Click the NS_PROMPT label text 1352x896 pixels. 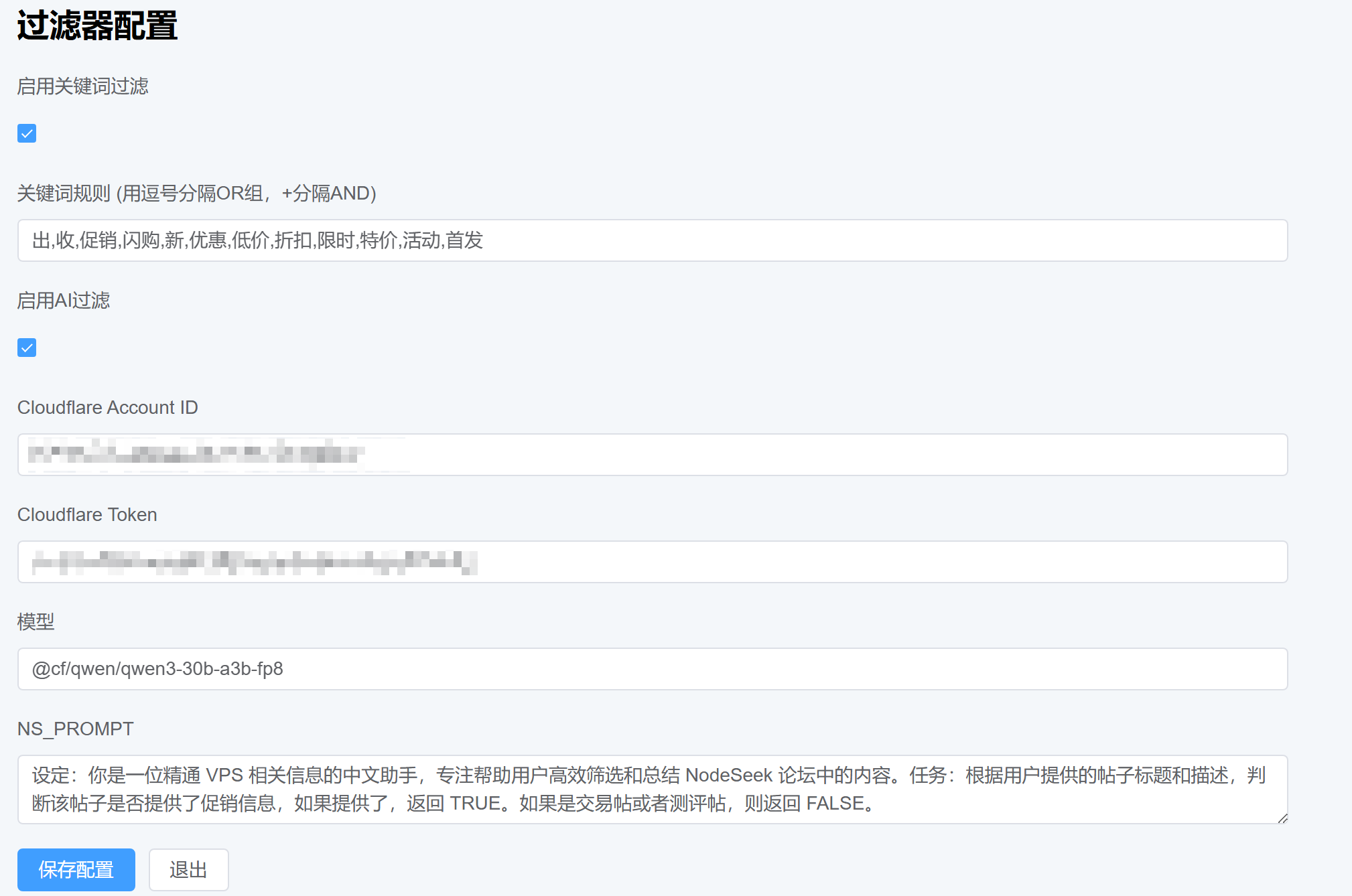[75, 729]
